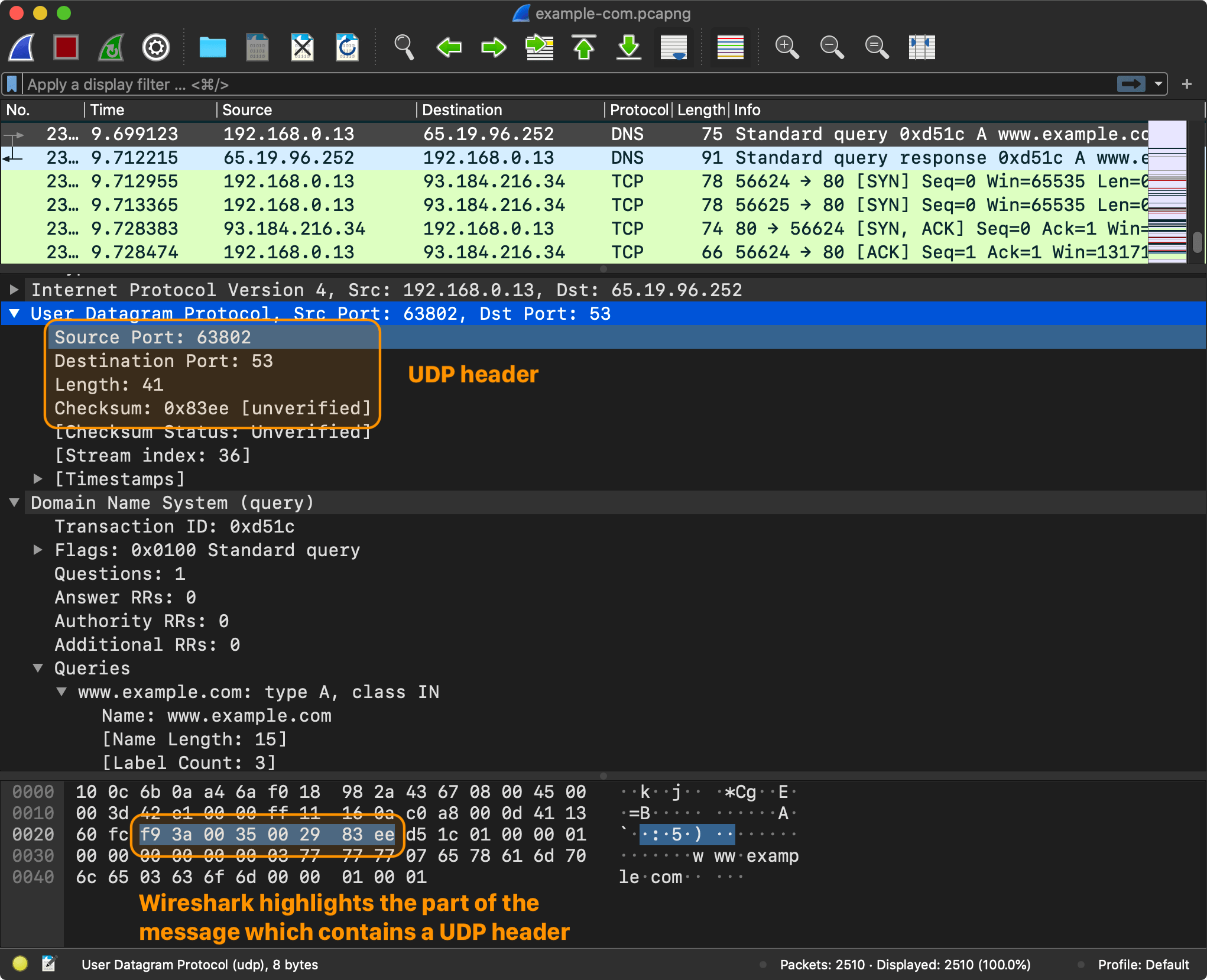The image size is (1207, 980).
Task: Click the back navigation arrow icon
Action: [x=450, y=47]
